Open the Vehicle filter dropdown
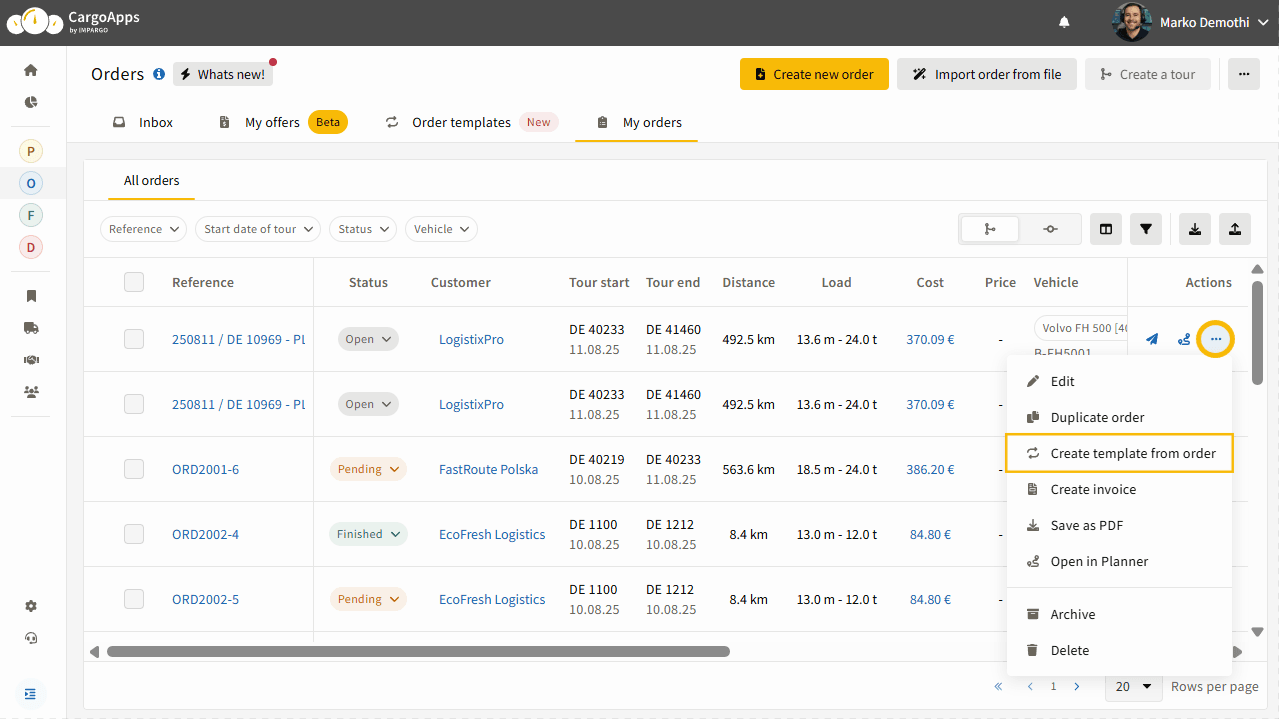This screenshot has height=719, width=1279. tap(441, 229)
